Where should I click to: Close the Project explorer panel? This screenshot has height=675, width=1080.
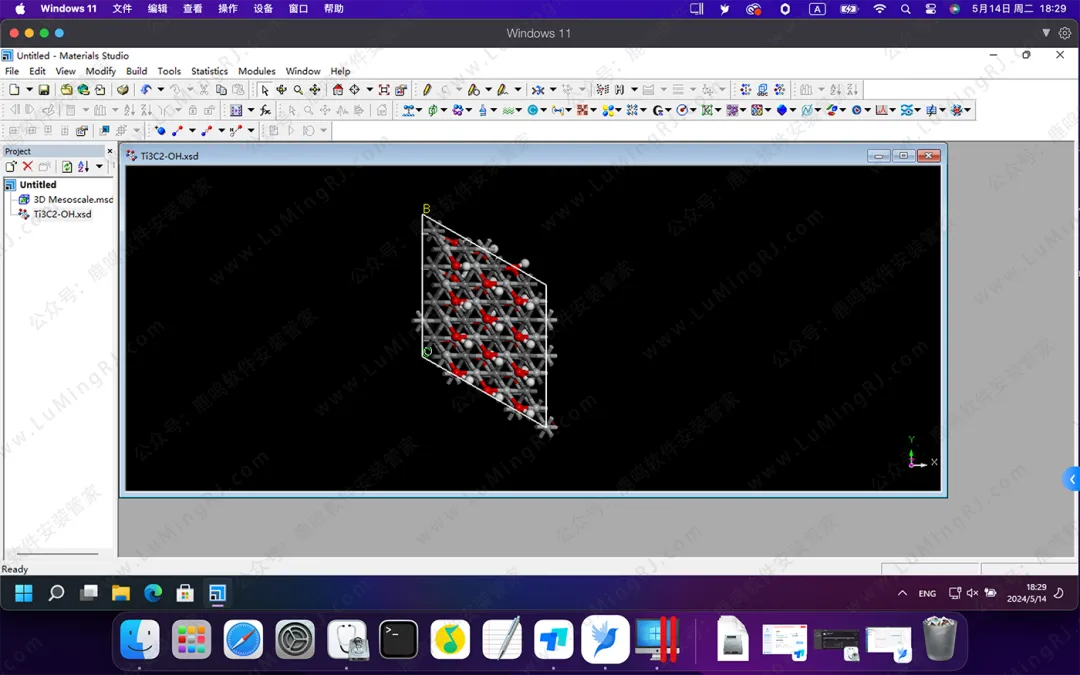coord(110,152)
